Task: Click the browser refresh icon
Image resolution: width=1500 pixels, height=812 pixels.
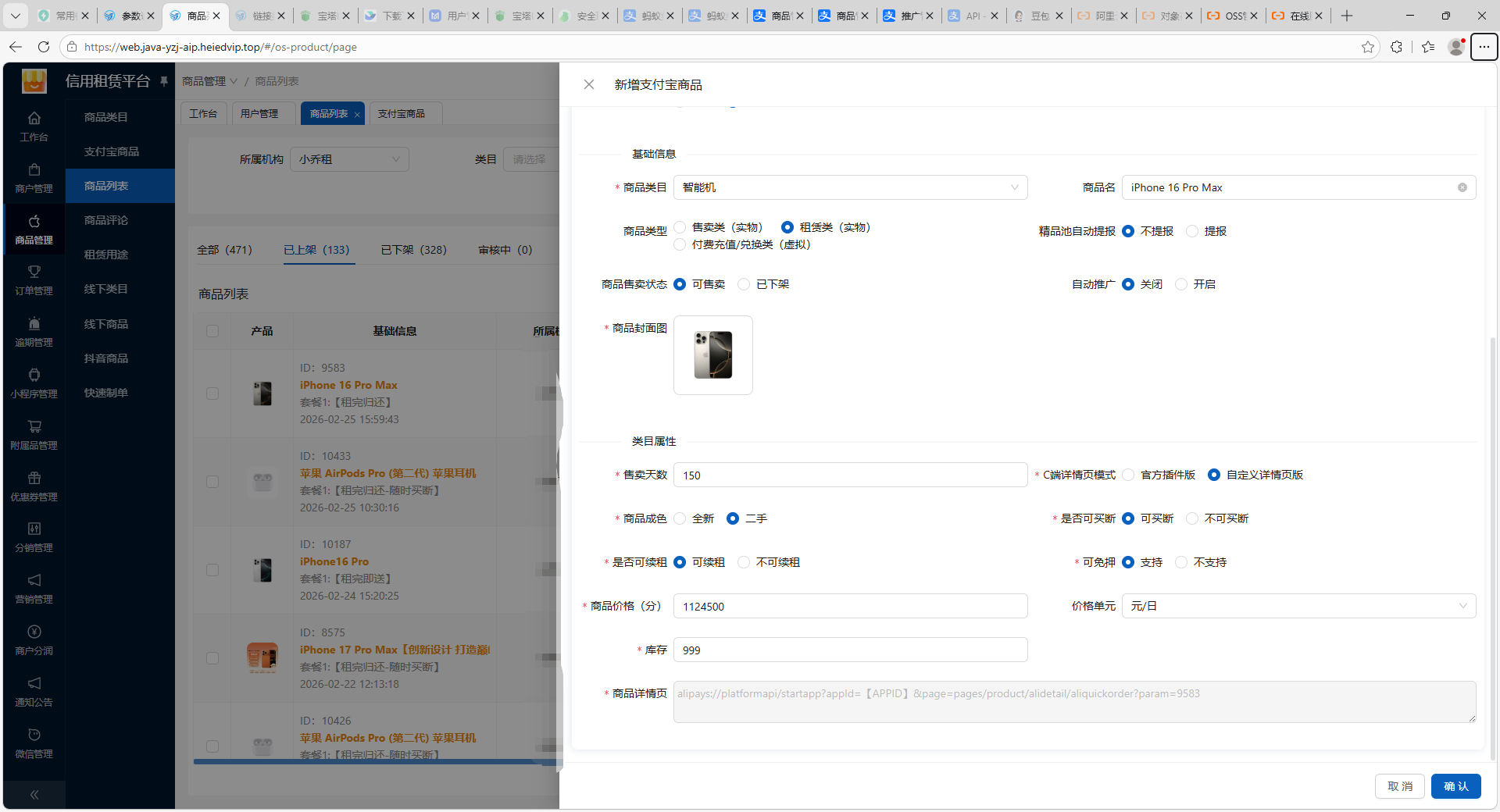Action: [44, 47]
